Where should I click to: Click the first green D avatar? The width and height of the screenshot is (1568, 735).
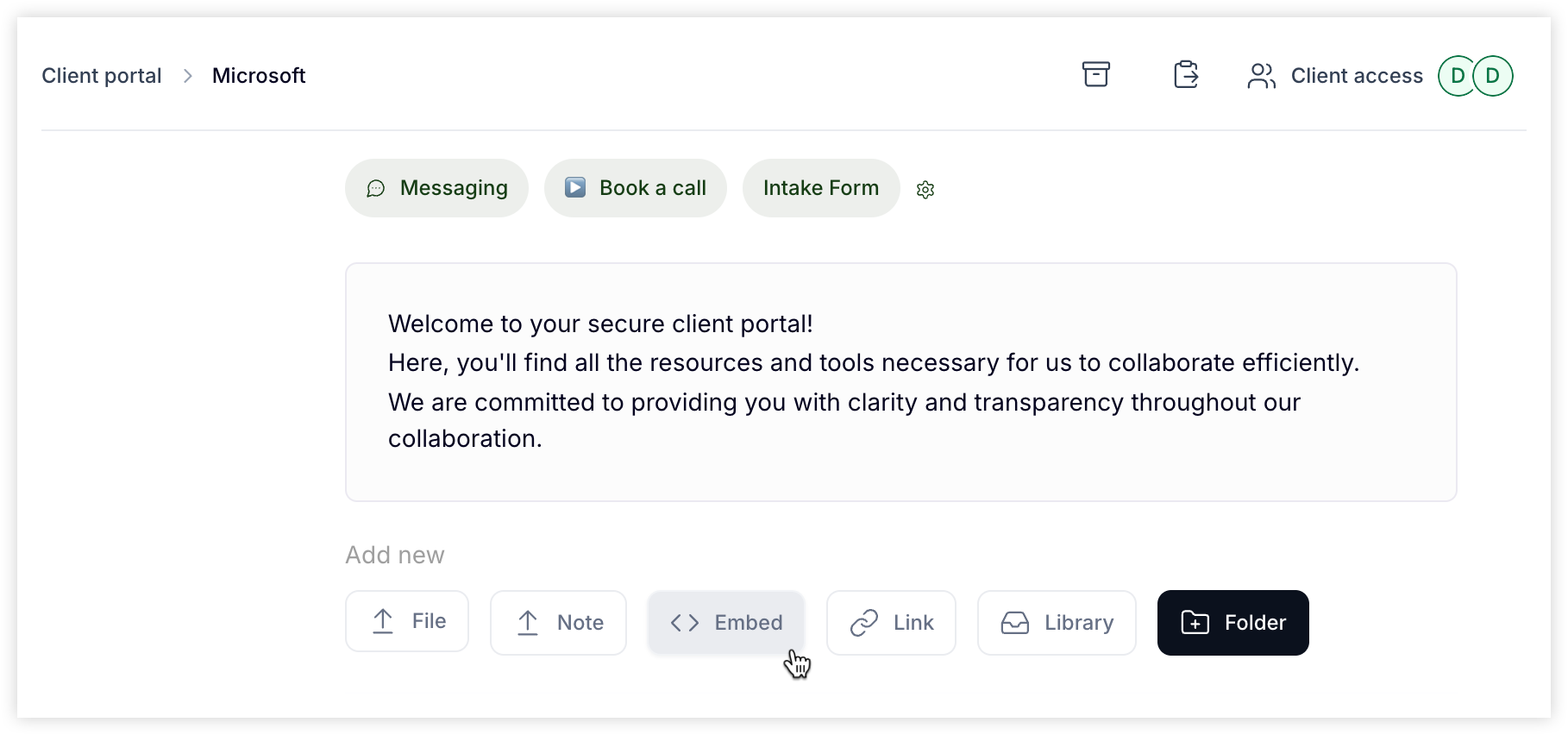click(x=1458, y=76)
